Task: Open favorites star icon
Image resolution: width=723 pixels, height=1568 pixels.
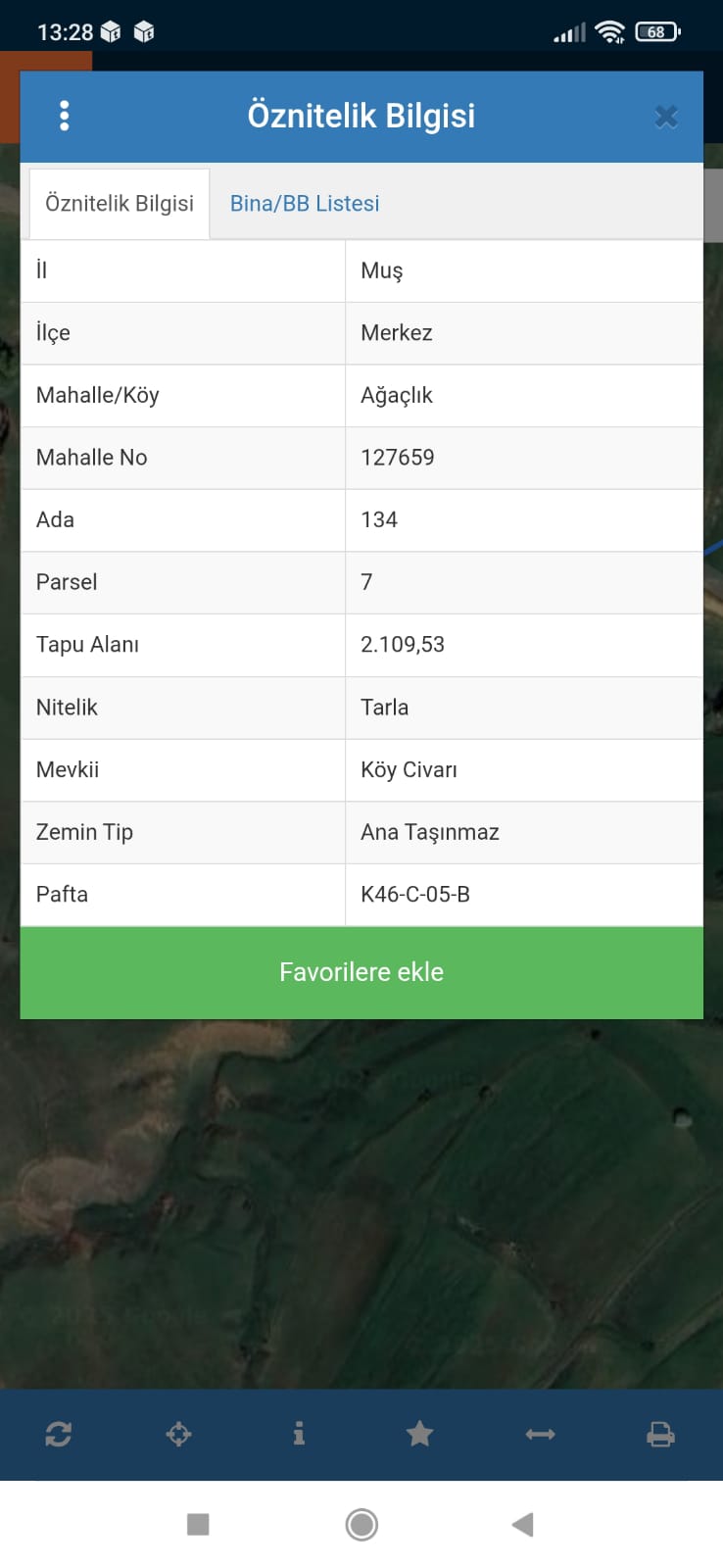Action: 419,1434
